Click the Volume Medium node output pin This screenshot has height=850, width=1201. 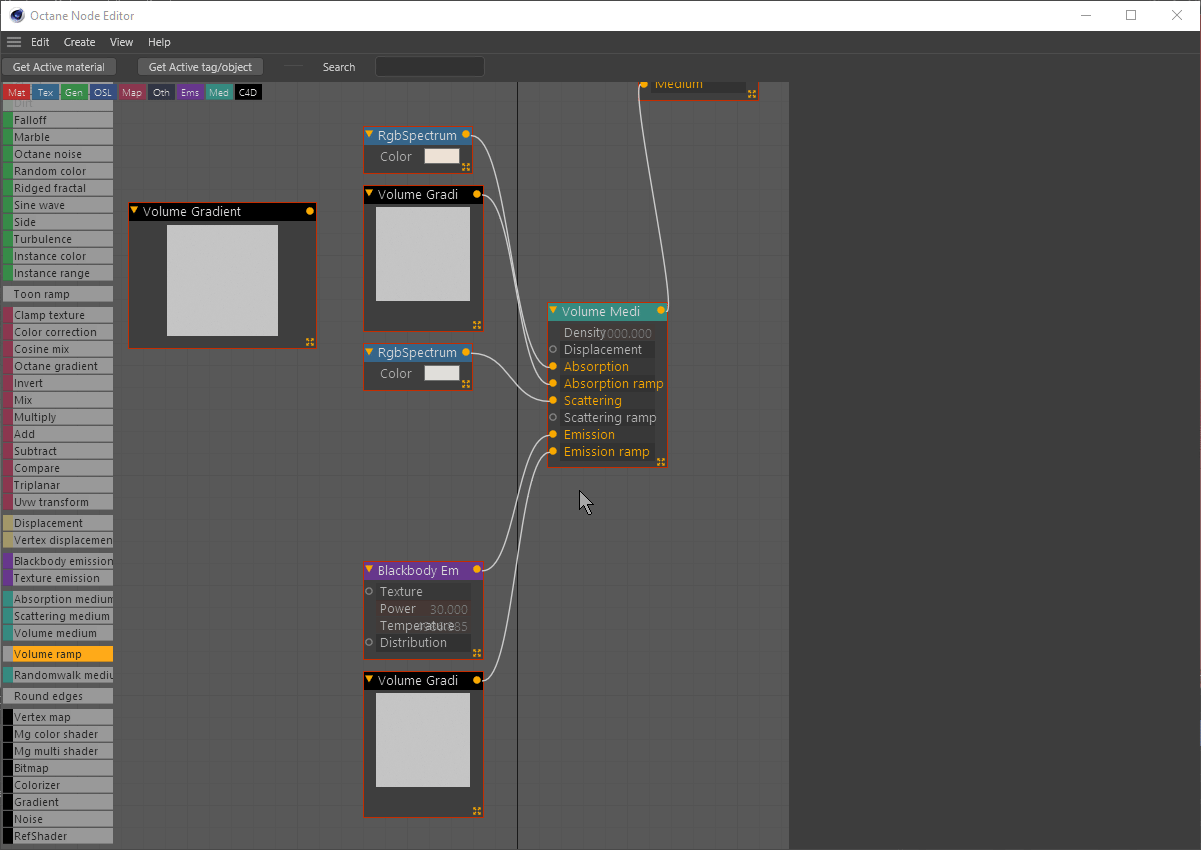[x=661, y=311]
